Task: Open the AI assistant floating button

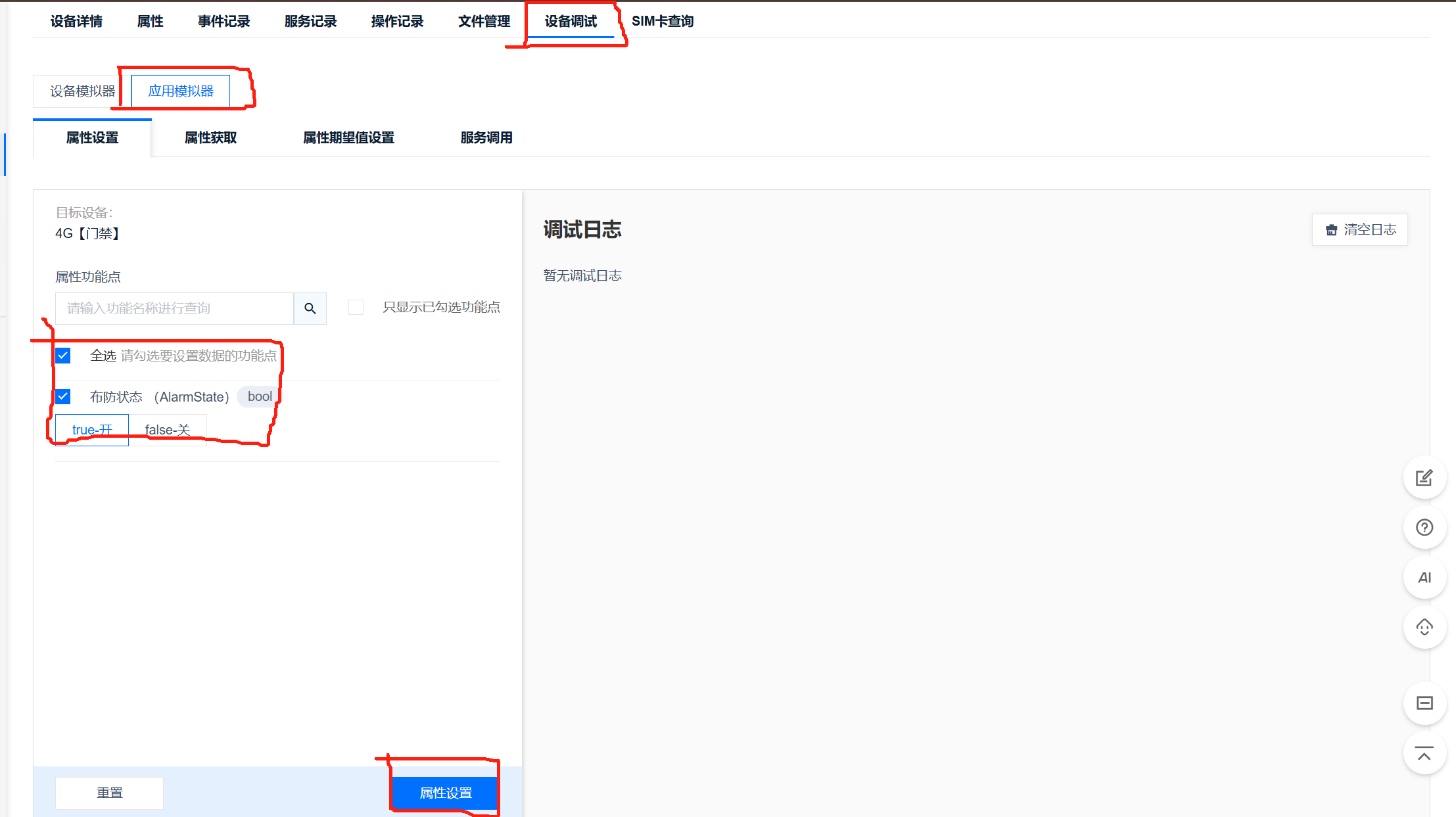Action: 1424,578
